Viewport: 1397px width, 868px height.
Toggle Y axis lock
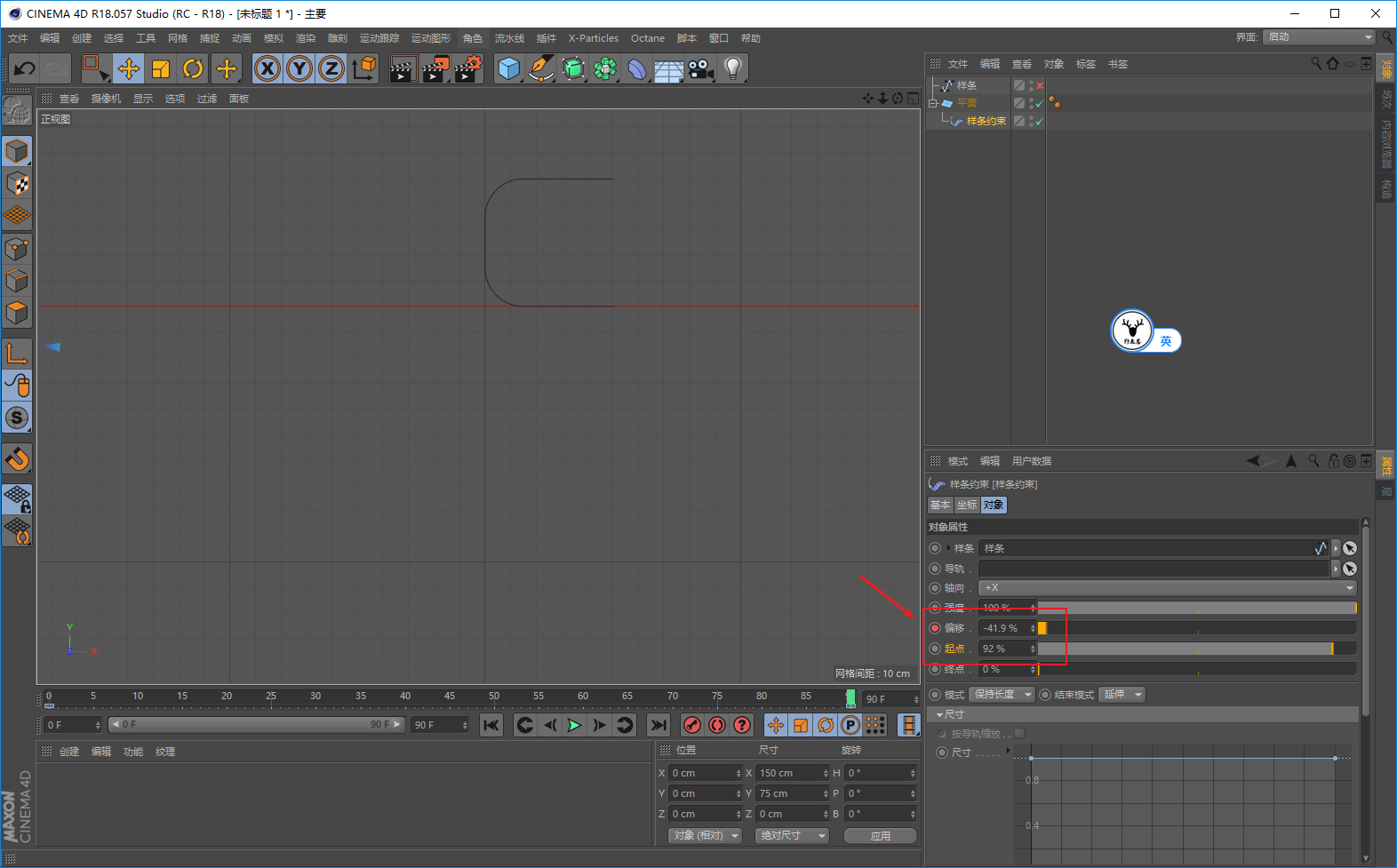299,68
